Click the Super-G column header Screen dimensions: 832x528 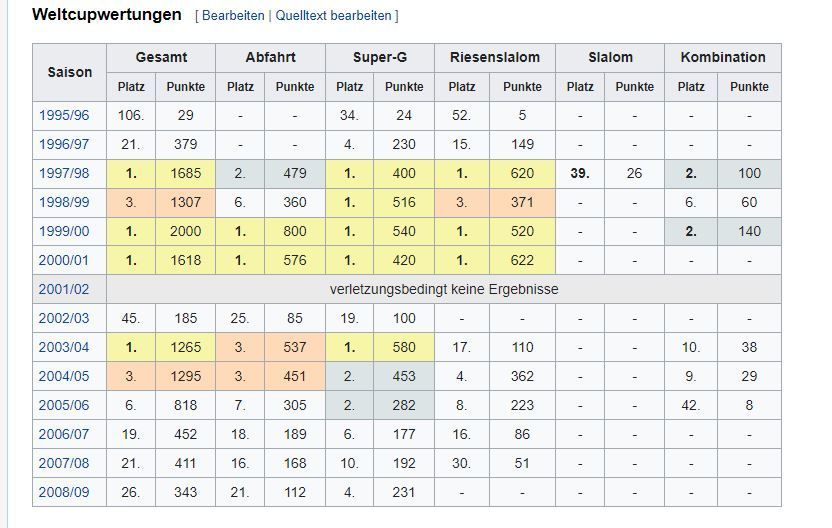380,57
